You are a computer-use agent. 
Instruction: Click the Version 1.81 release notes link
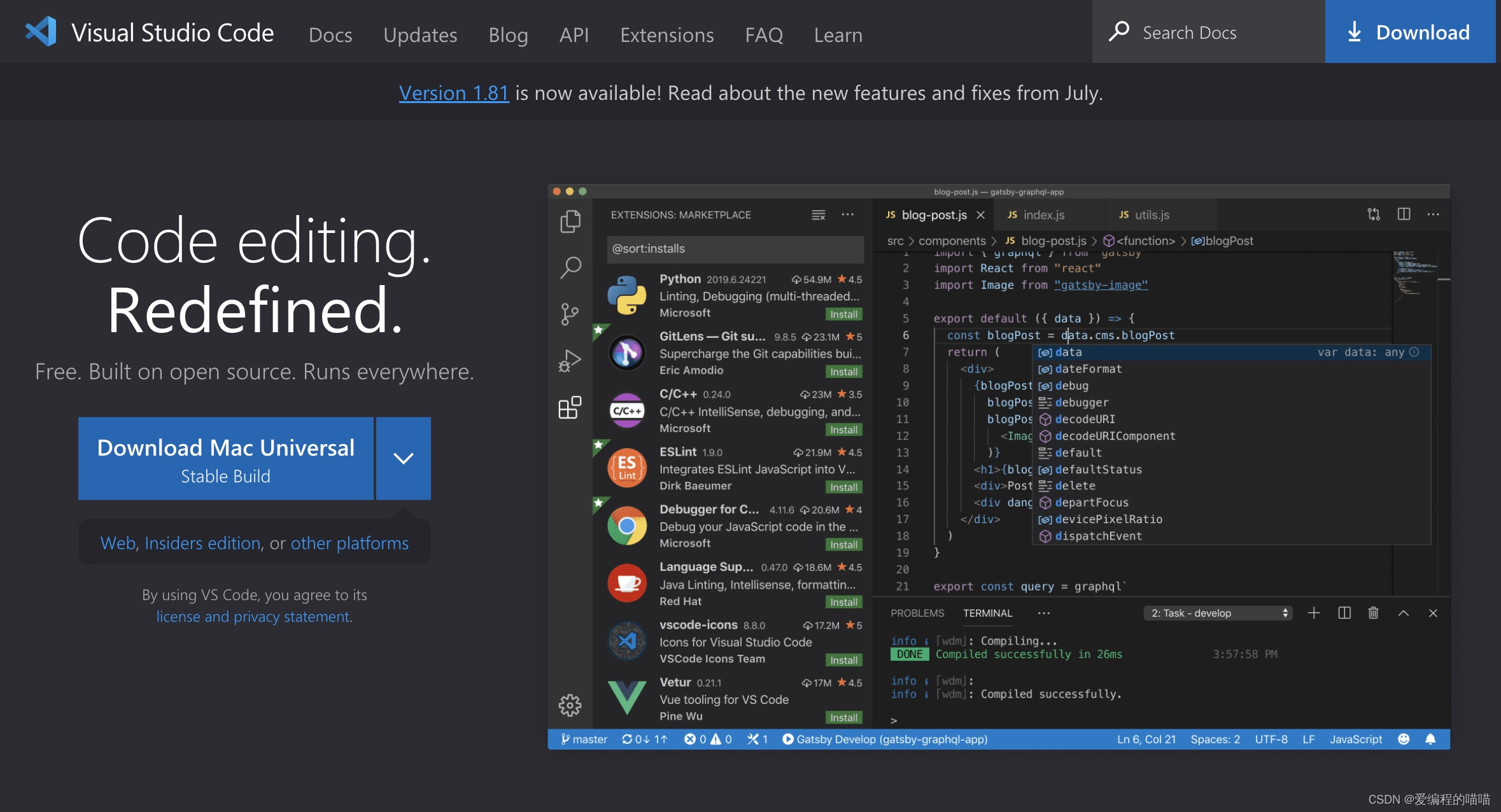tap(452, 92)
